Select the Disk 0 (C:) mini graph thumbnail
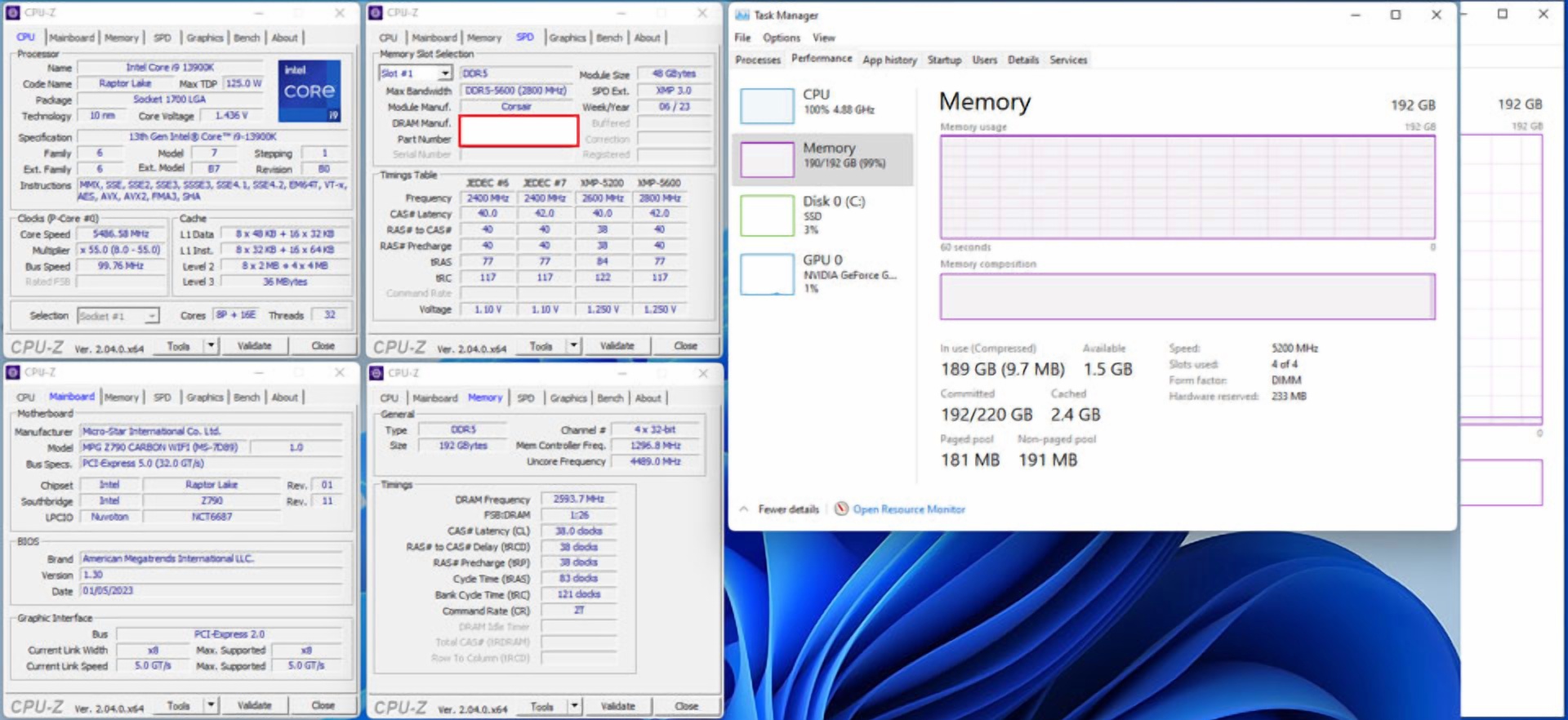The height and width of the screenshot is (720, 1568). click(x=767, y=216)
